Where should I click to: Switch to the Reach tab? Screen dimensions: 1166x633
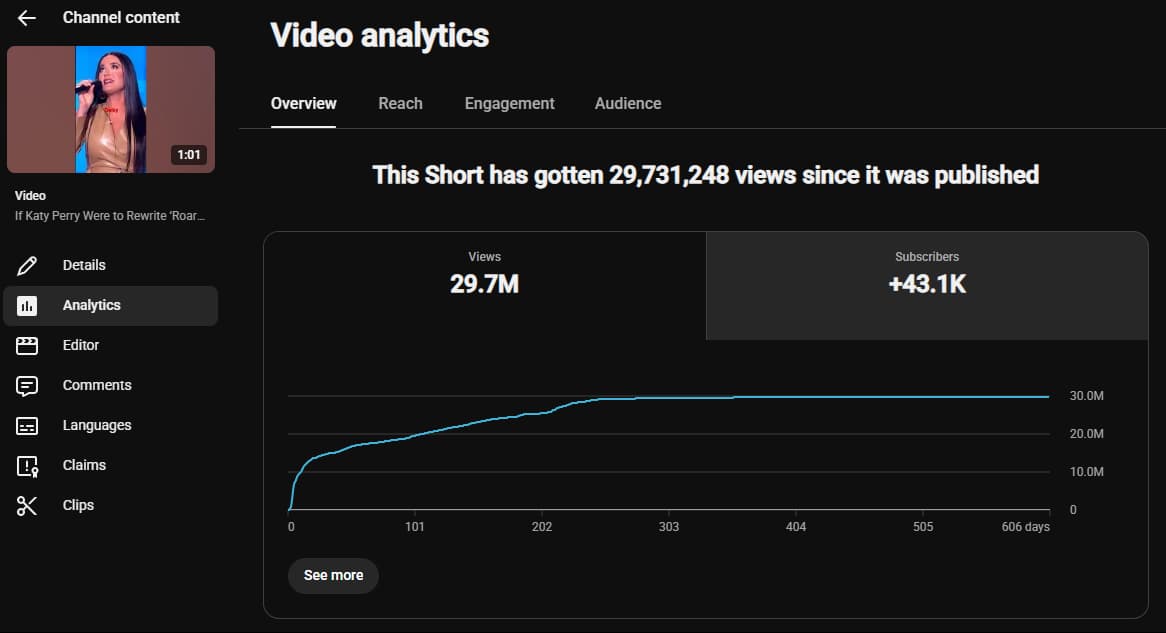tap(400, 104)
